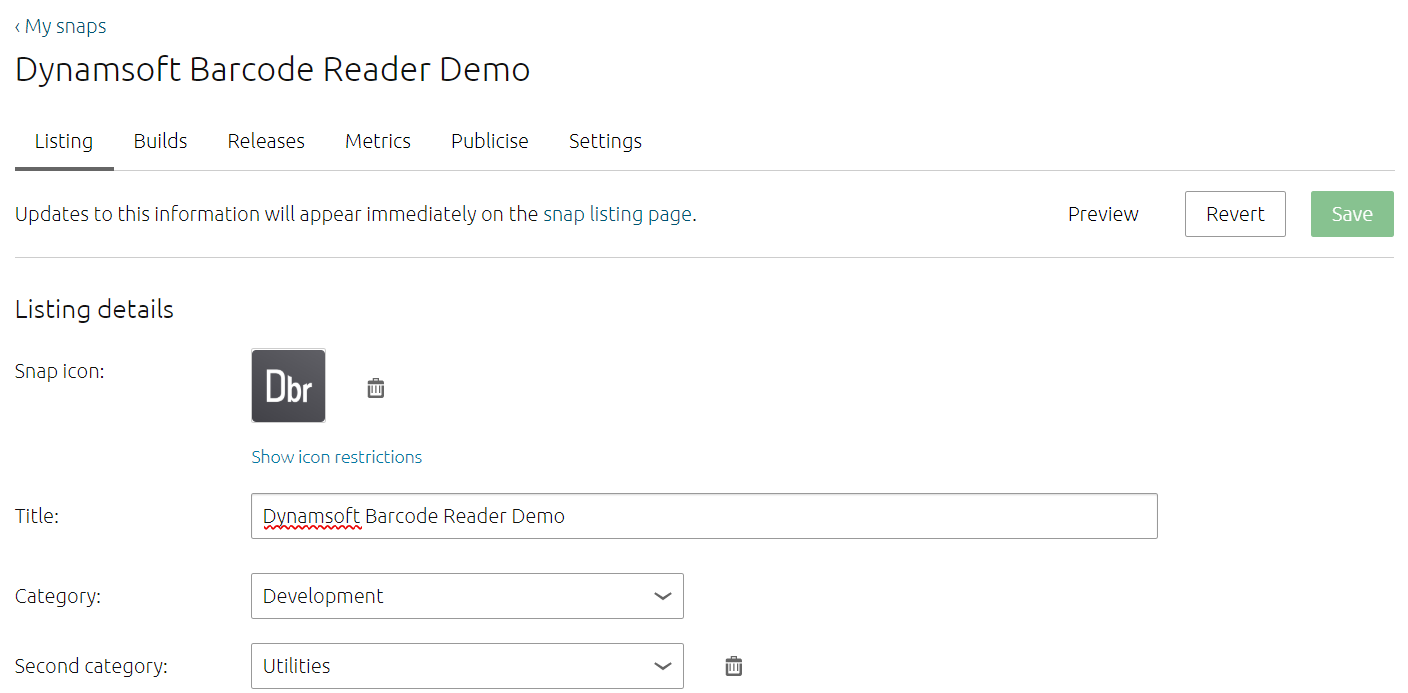The image size is (1408, 693).
Task: Open the Publicise tab
Action: (x=489, y=141)
